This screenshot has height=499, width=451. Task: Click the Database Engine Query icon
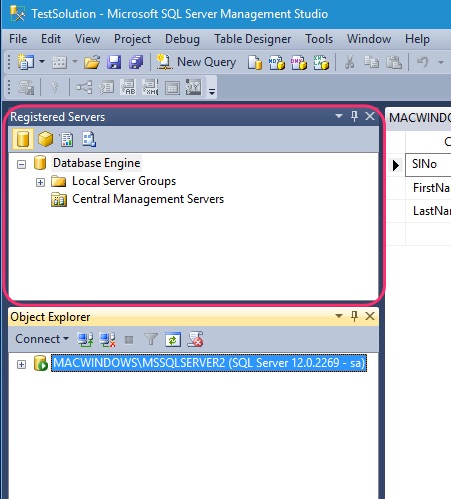tap(255, 62)
